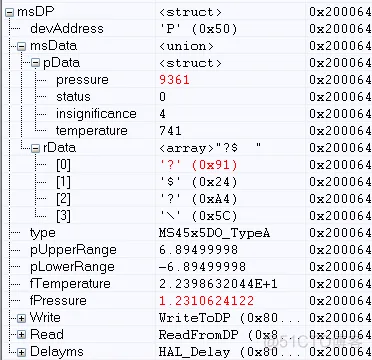Click the location address in type row
This screenshot has height=360, width=372.
340,233
